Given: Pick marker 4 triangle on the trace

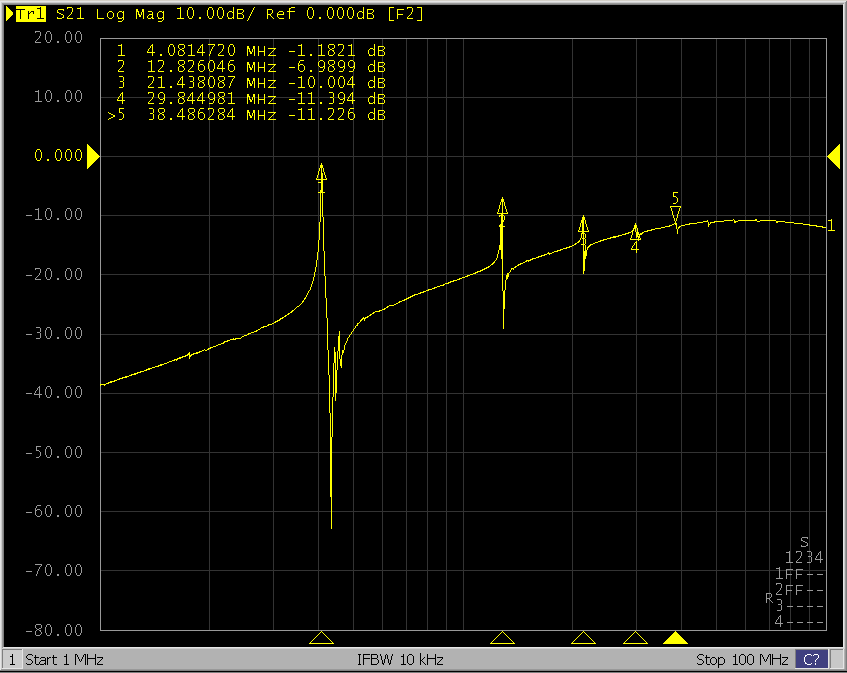Looking at the screenshot, I should (x=635, y=232).
